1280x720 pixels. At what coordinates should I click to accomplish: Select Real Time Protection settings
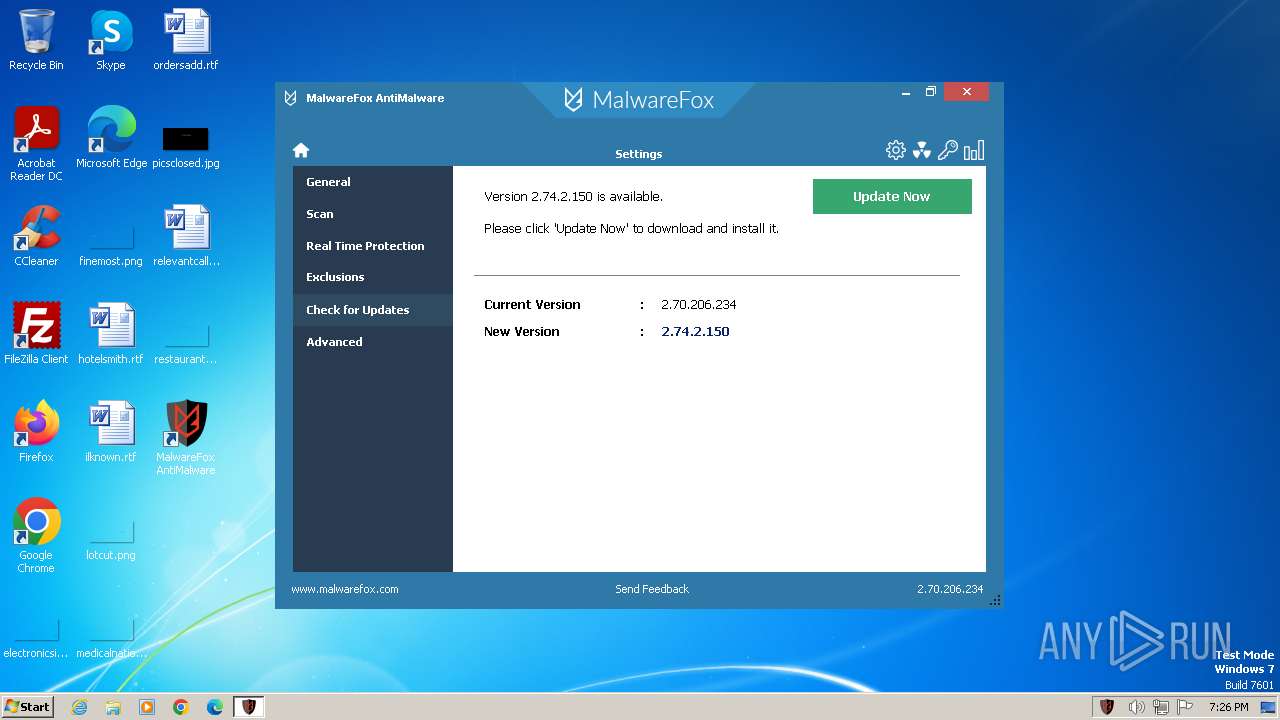373,246
